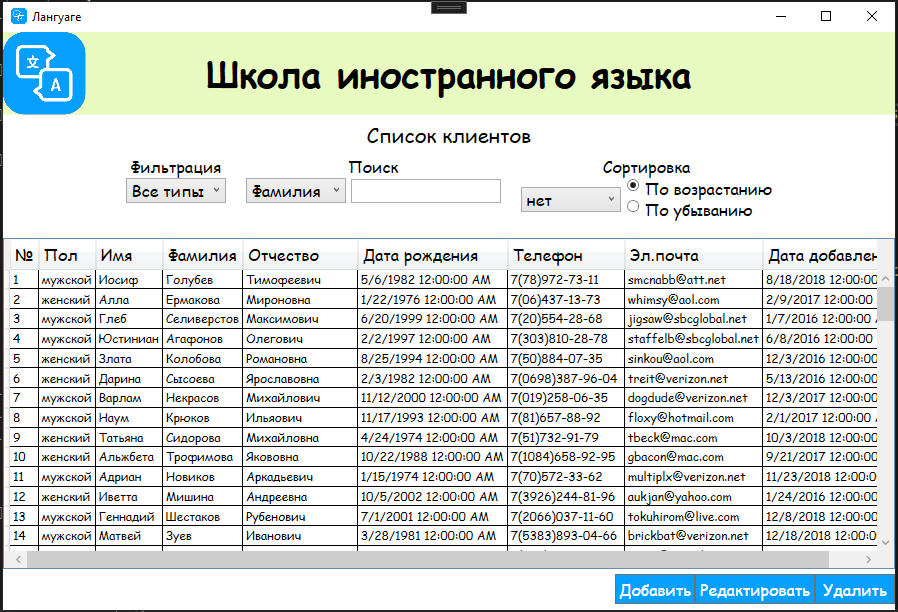Open the Все типы filter dropdown
The image size is (898, 612).
pos(175,190)
